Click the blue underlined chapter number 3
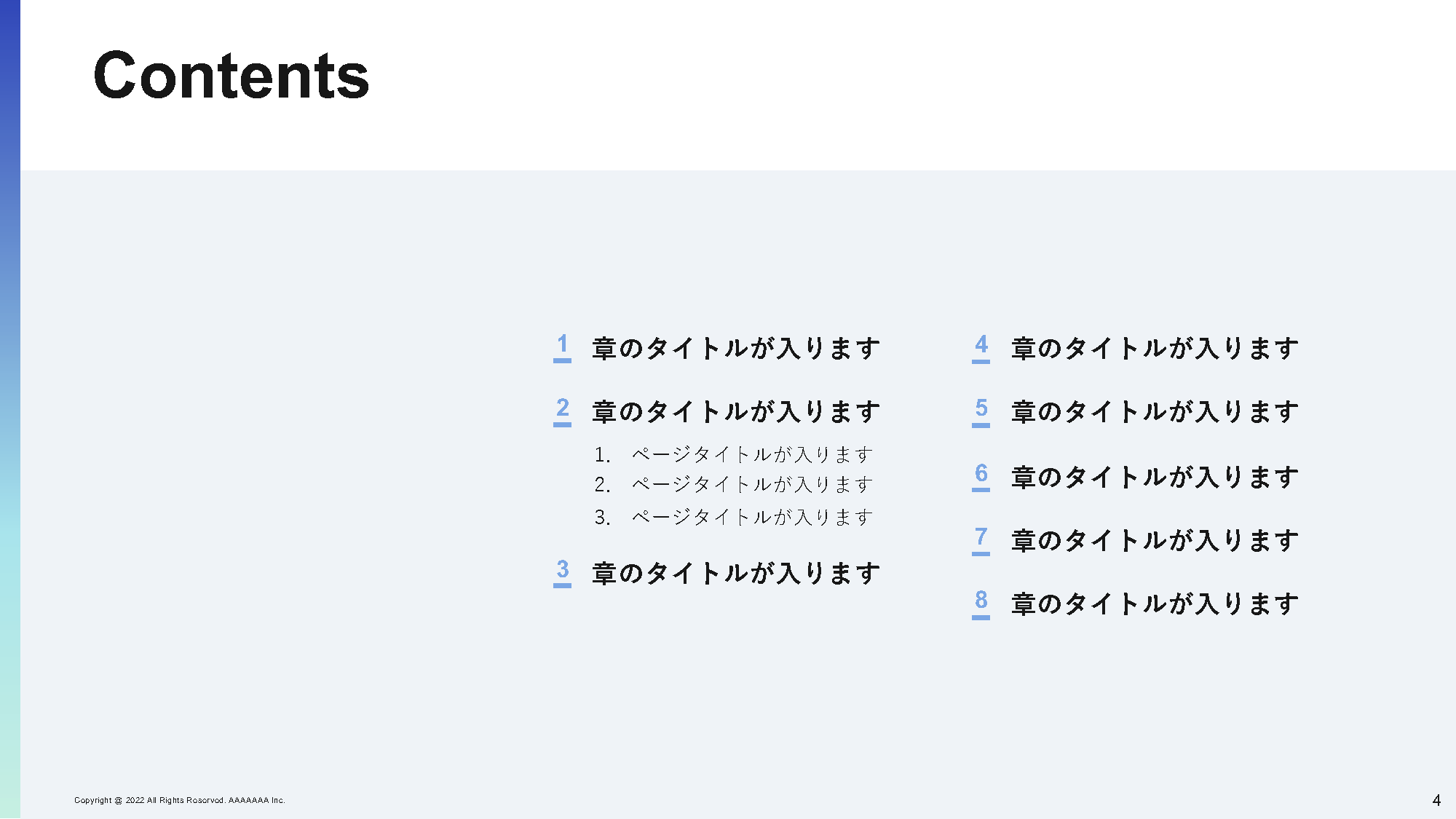 click(562, 570)
